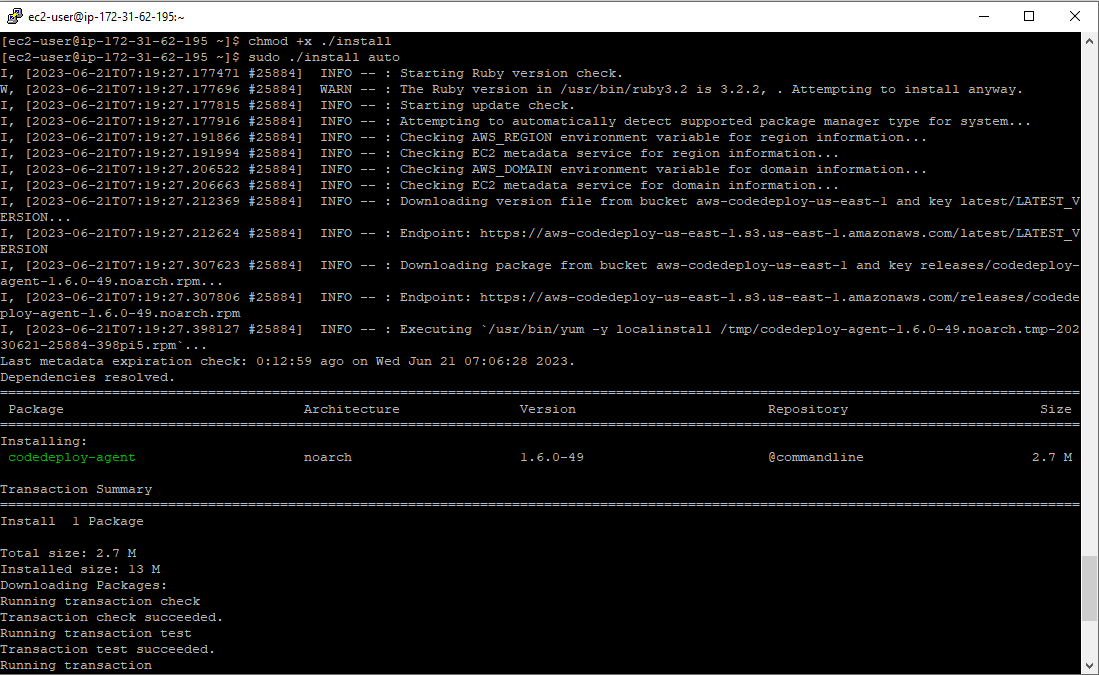Click 'Transaction Summary' heading
Image resolution: width=1099 pixels, height=675 pixels.
click(76, 490)
